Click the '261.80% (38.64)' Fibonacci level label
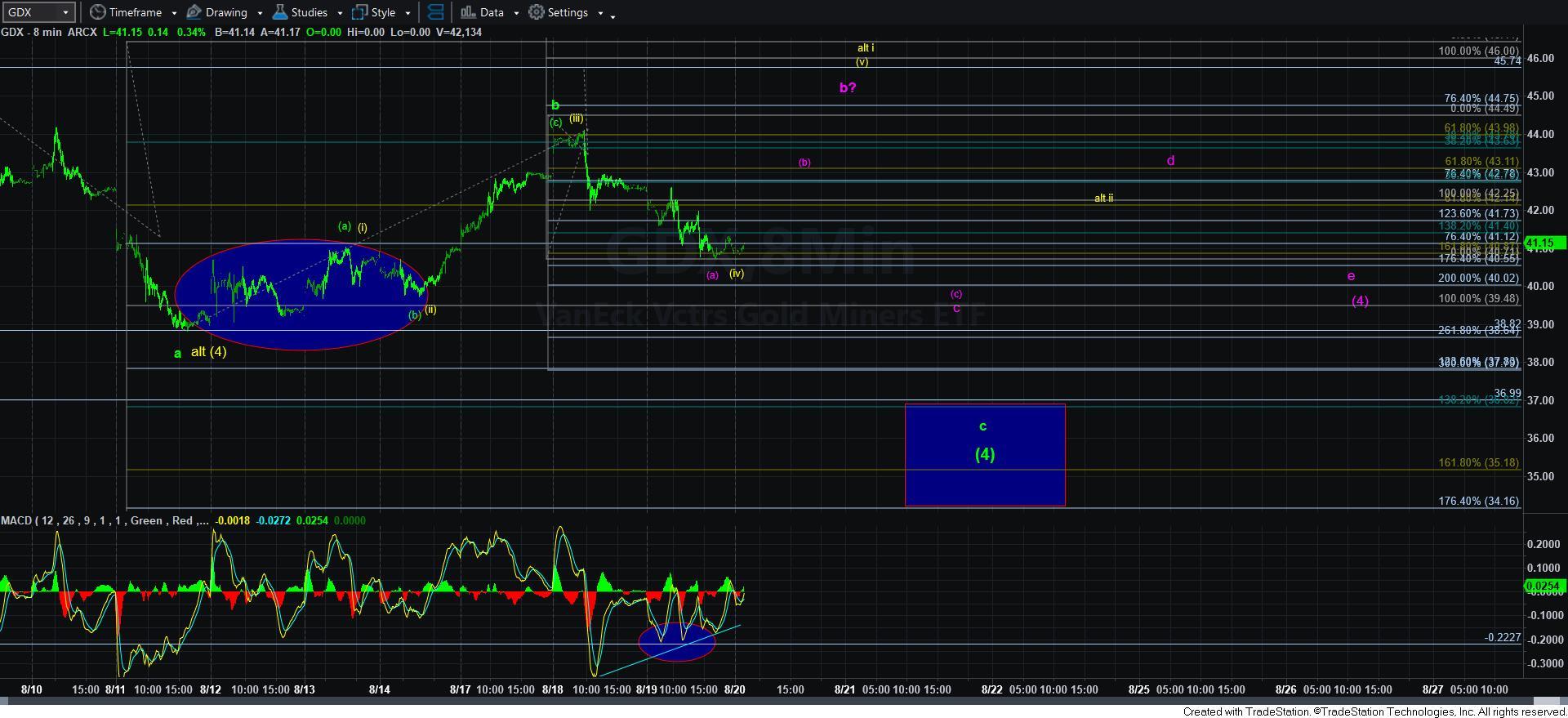This screenshot has width=1568, height=718. click(x=1478, y=330)
